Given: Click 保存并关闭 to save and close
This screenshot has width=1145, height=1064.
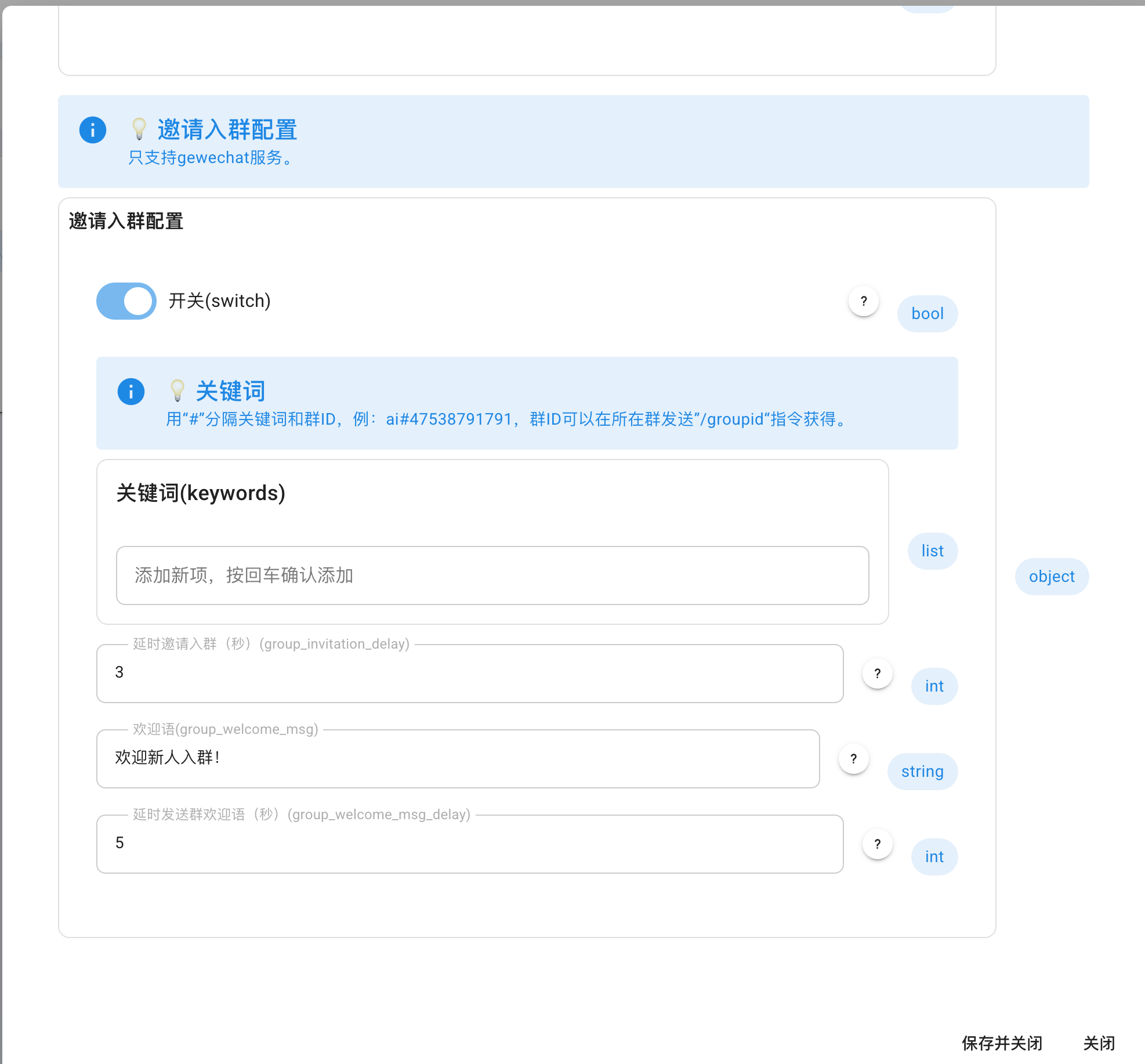Looking at the screenshot, I should tap(1002, 1043).
